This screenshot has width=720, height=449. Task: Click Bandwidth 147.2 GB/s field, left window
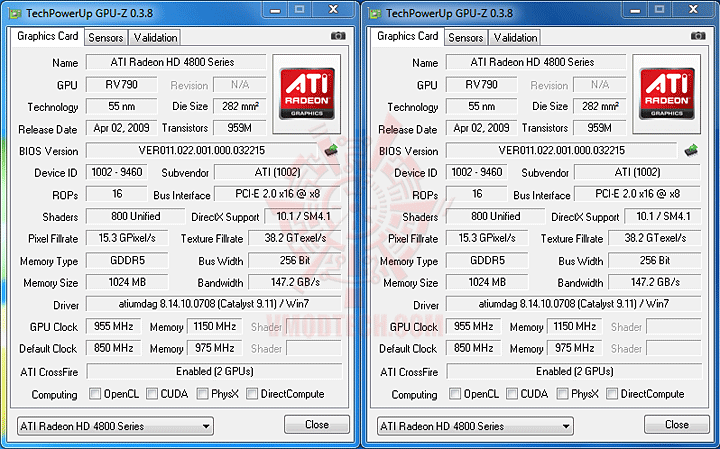(x=295, y=282)
